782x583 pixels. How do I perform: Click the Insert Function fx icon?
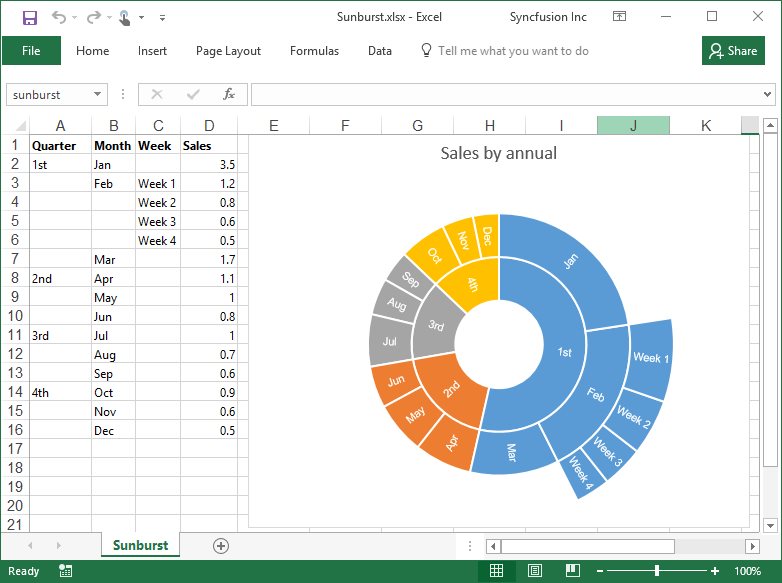tap(228, 94)
